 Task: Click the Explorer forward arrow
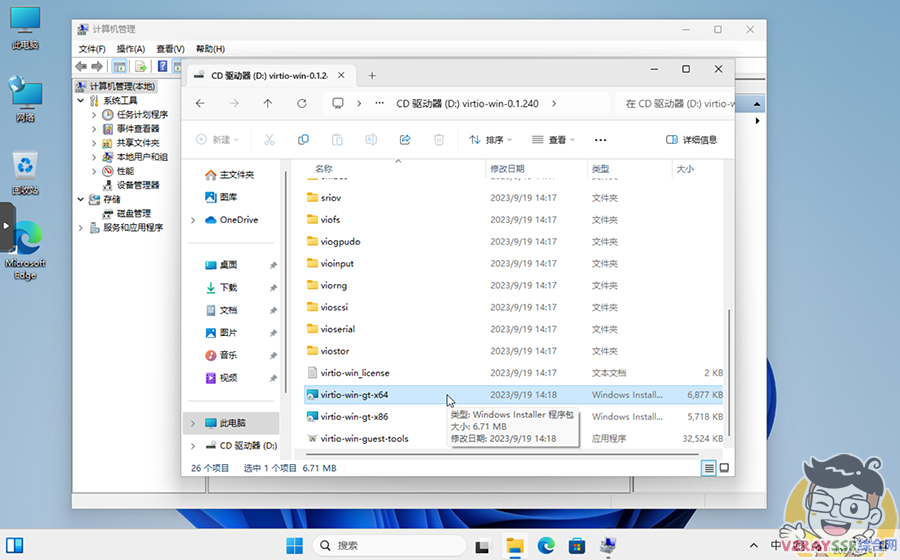[x=234, y=103]
